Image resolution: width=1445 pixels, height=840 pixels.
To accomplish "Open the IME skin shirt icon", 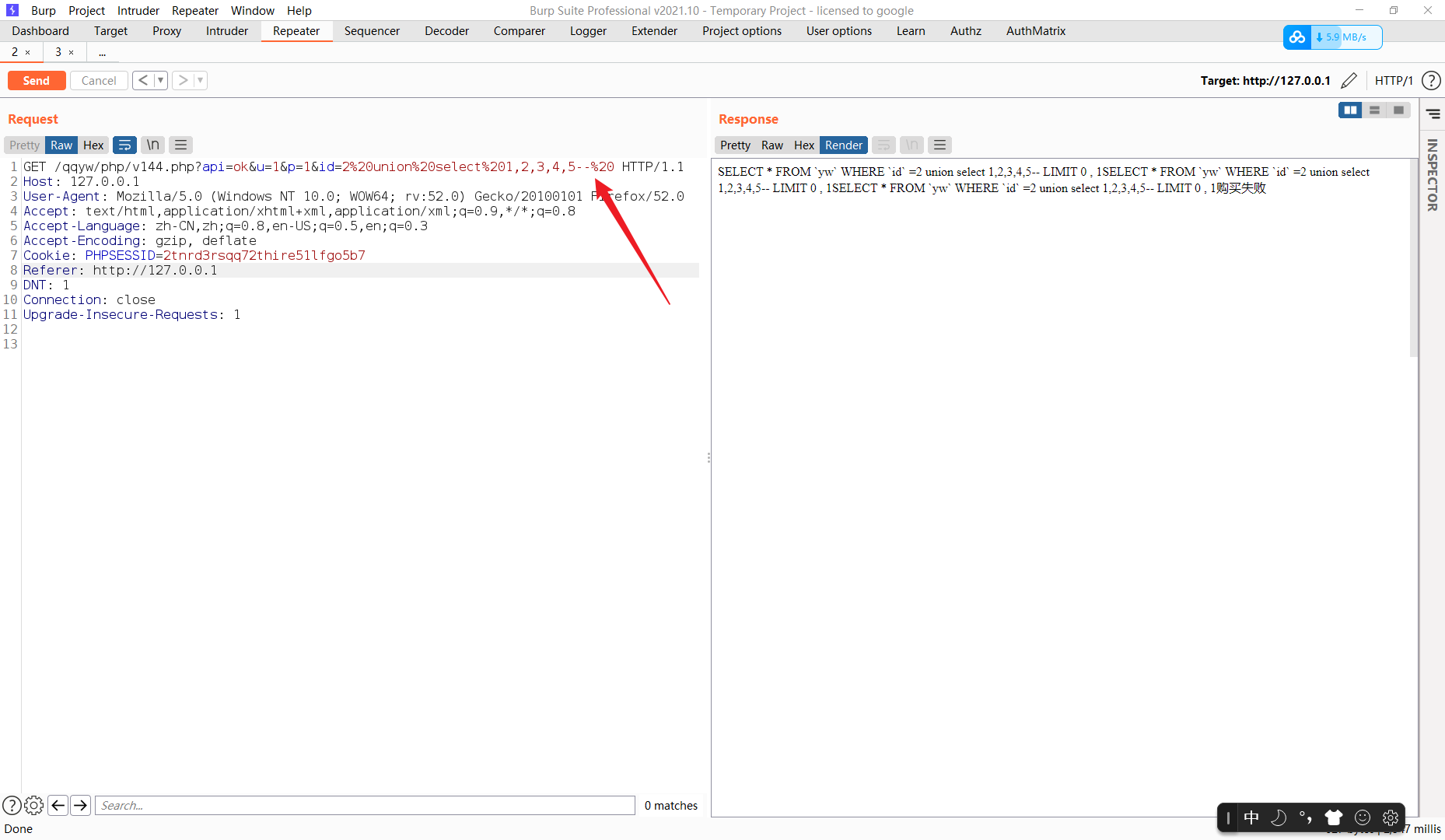I will point(1334,817).
